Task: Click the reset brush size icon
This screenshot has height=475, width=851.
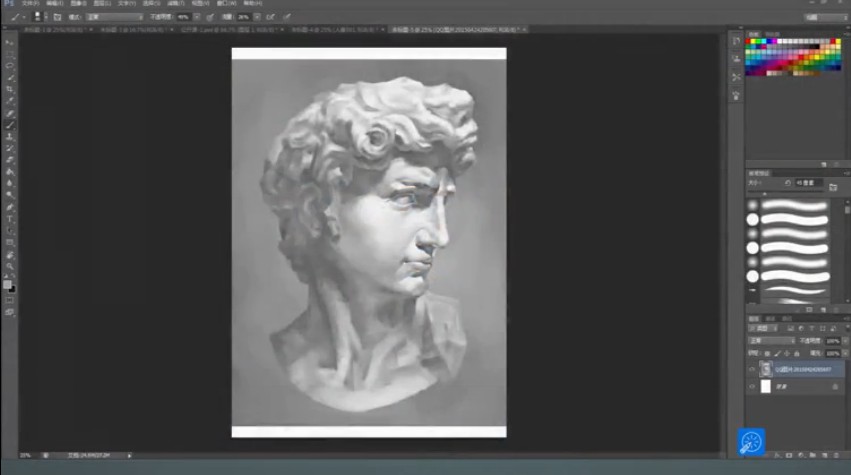Action: click(788, 183)
